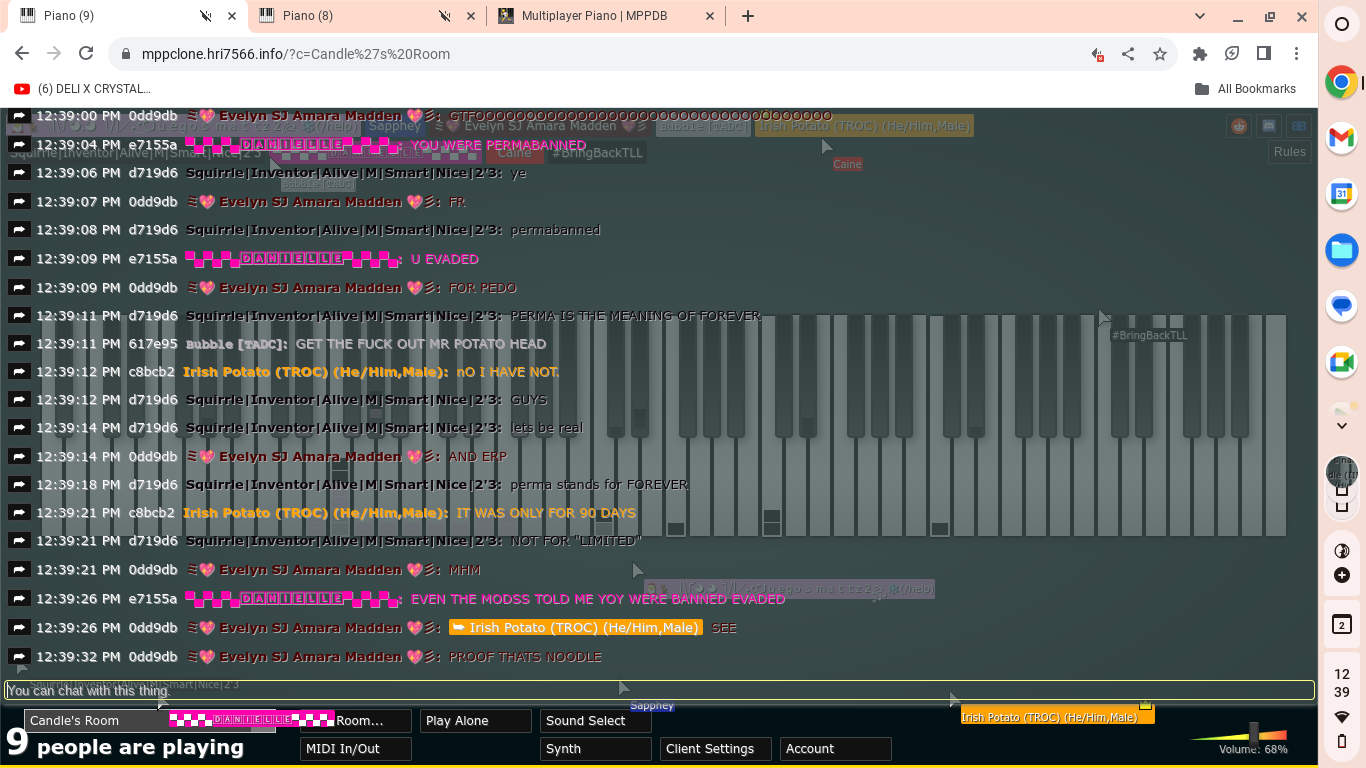Open Client Settings
This screenshot has width=1366, height=768.
point(715,748)
